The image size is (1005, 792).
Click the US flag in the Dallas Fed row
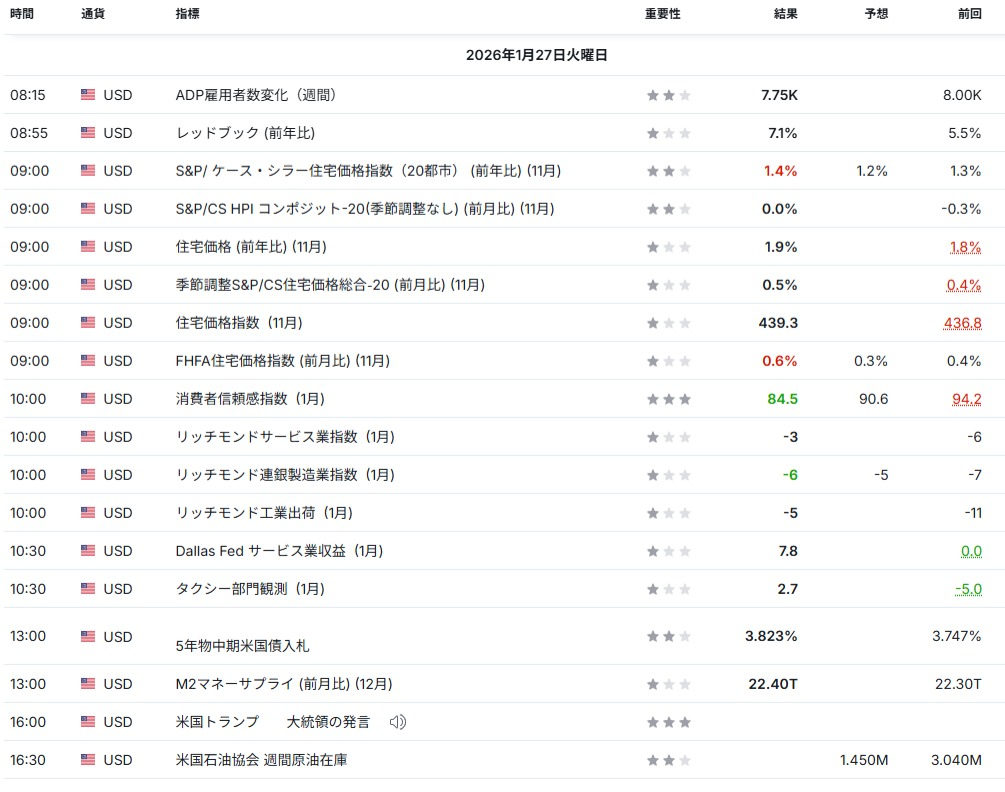(88, 551)
